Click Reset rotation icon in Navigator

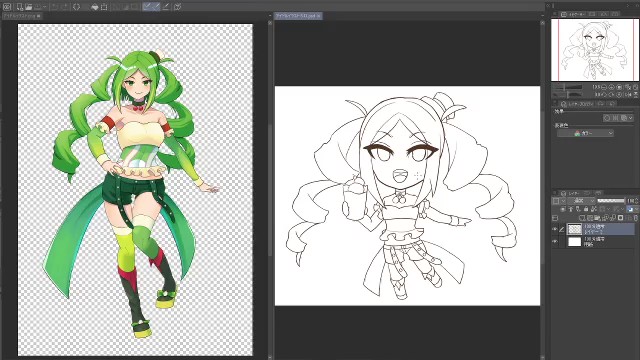619,95
